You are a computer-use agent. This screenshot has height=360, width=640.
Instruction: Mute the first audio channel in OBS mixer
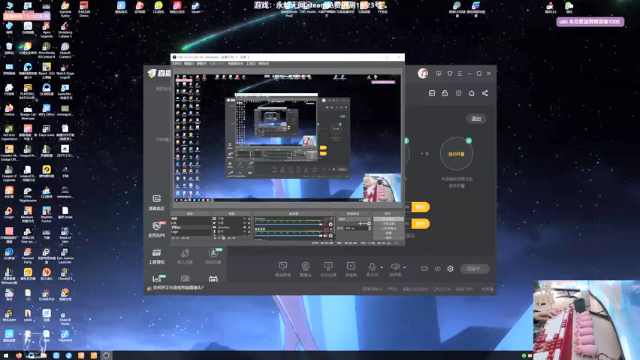pyautogui.click(x=325, y=224)
